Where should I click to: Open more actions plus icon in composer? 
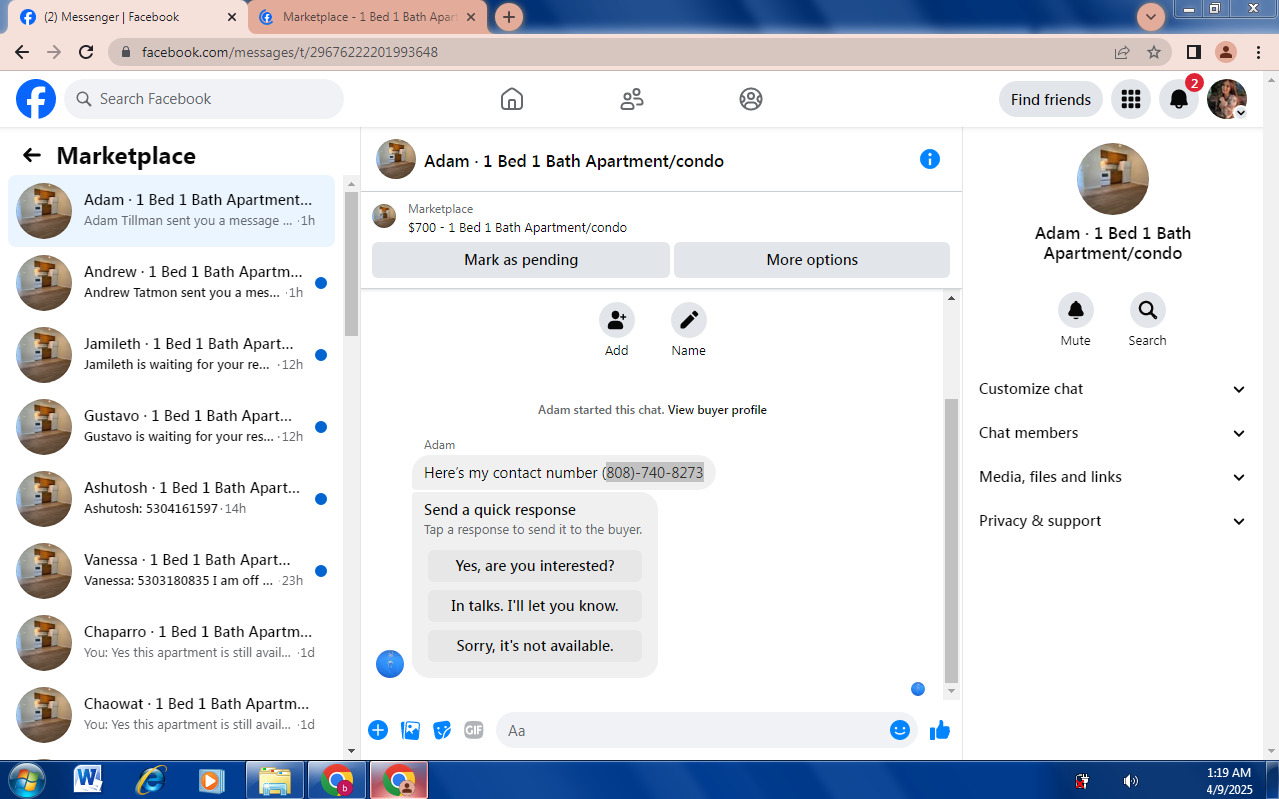point(378,730)
